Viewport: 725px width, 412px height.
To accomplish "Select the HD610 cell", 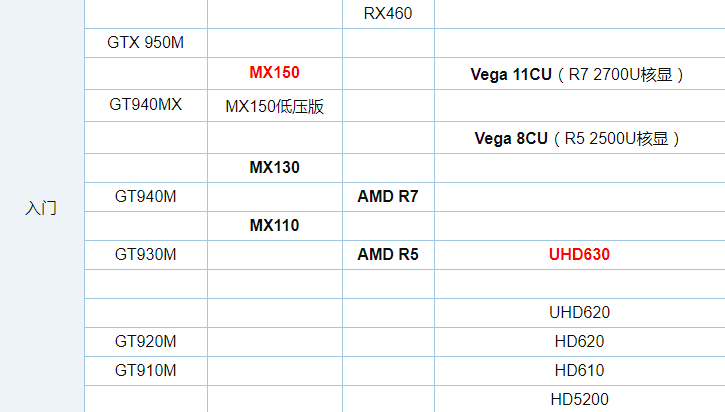I will 579,371.
